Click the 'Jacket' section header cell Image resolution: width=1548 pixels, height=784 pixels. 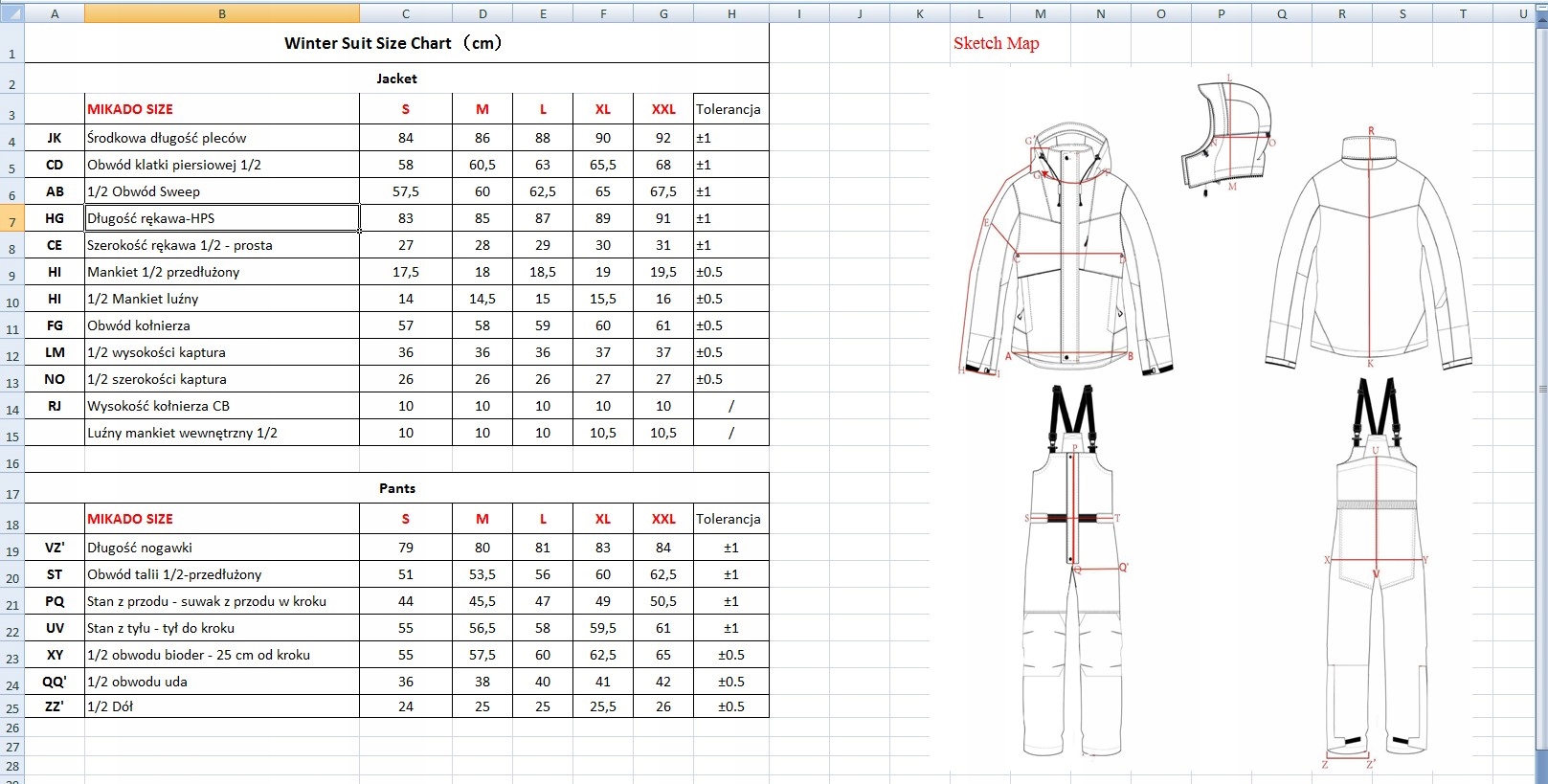(x=396, y=78)
